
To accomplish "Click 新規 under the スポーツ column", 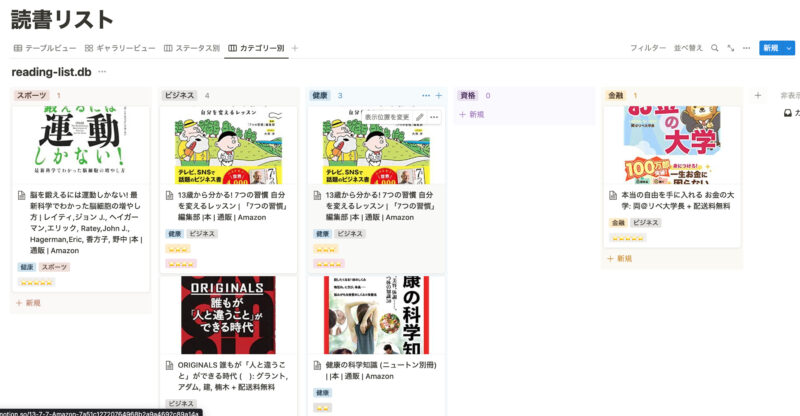I will click(x=29, y=303).
